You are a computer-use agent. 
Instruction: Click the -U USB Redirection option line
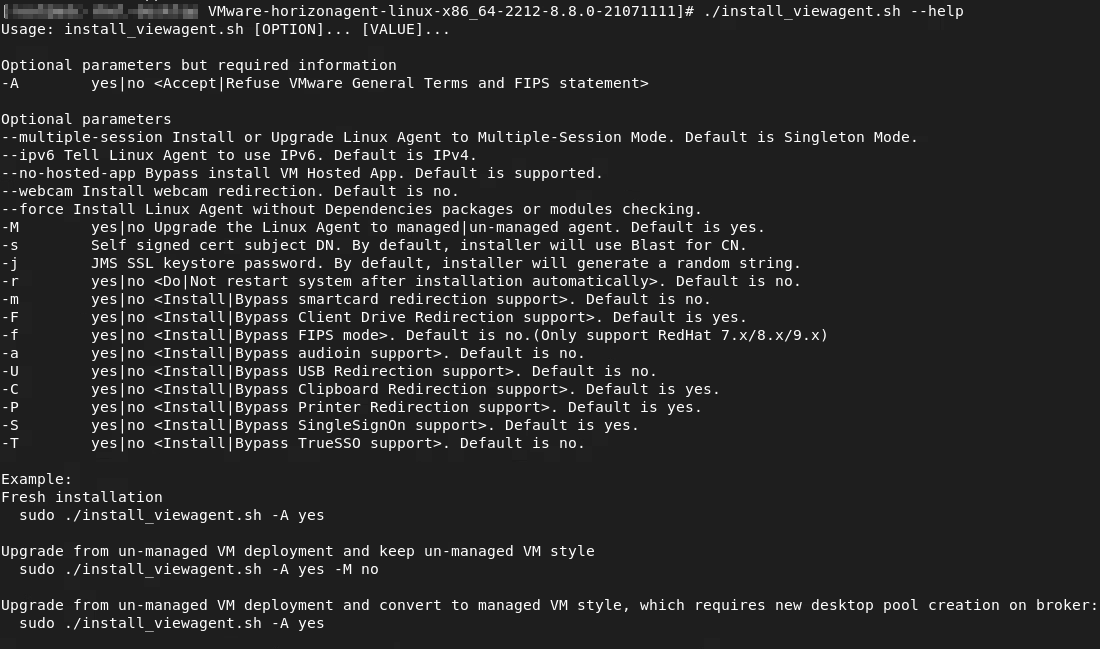pyautogui.click(x=329, y=371)
